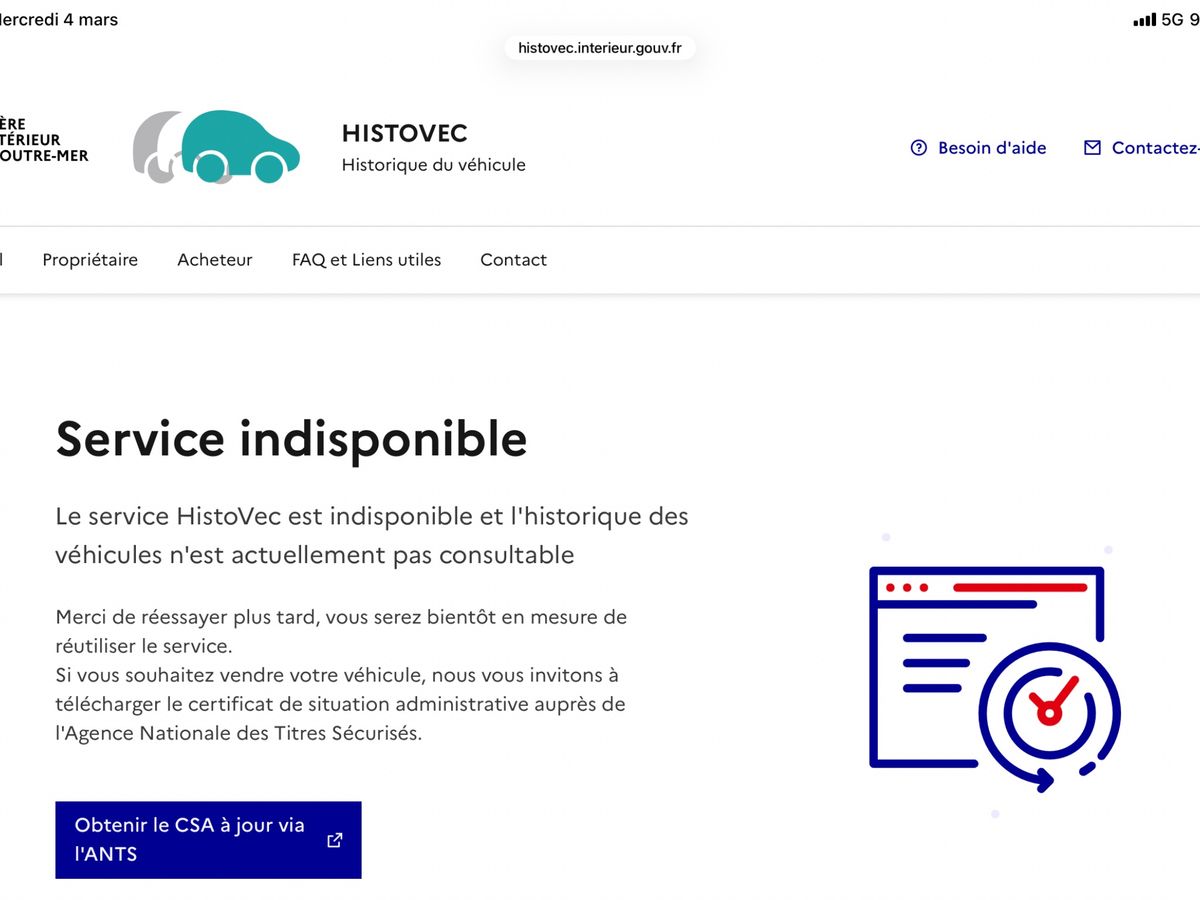Click the HISTOVEC site title
This screenshot has width=1200, height=900.
405,133
